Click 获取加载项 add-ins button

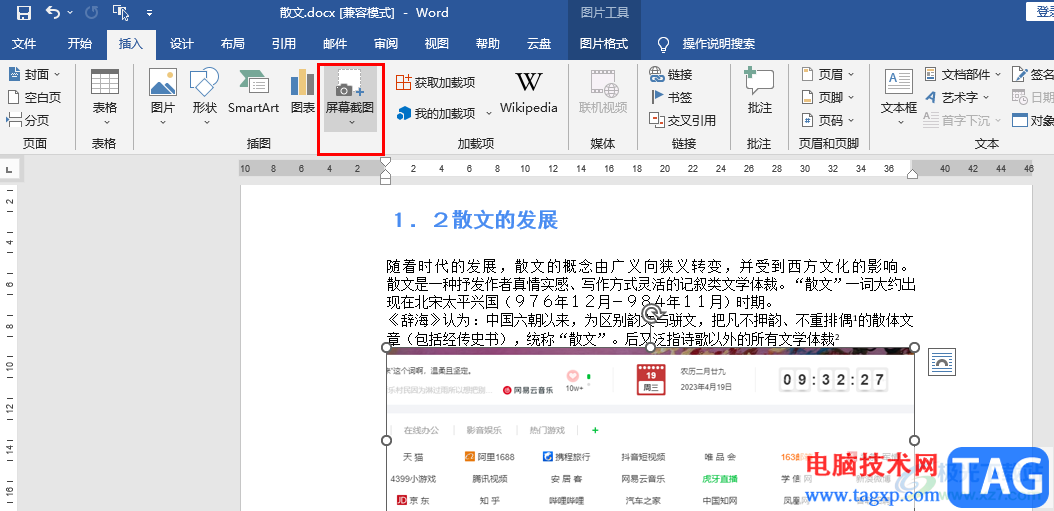436,83
